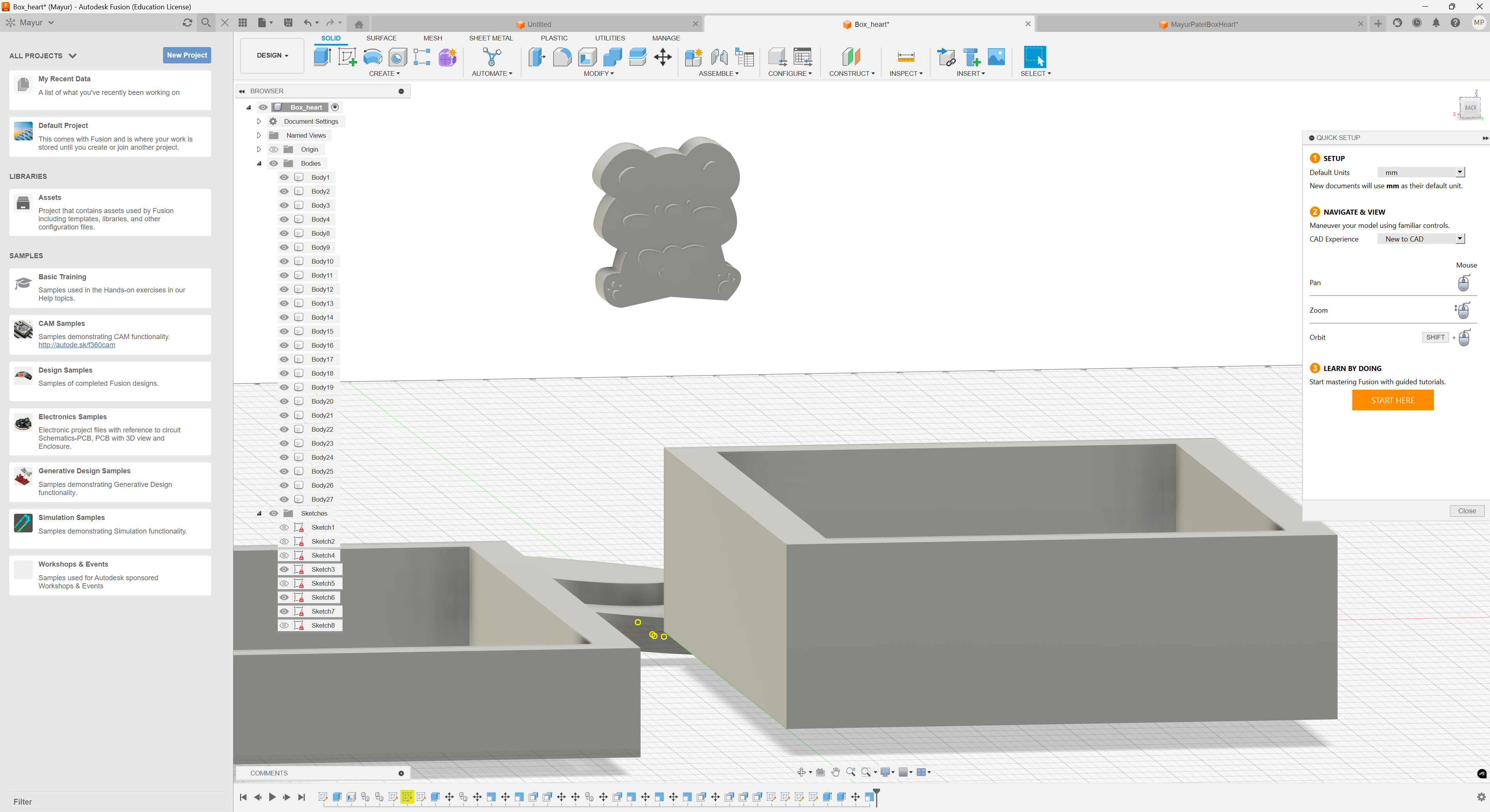The width and height of the screenshot is (1490, 812).
Task: Switch to the SURFACE tab
Action: pos(381,38)
